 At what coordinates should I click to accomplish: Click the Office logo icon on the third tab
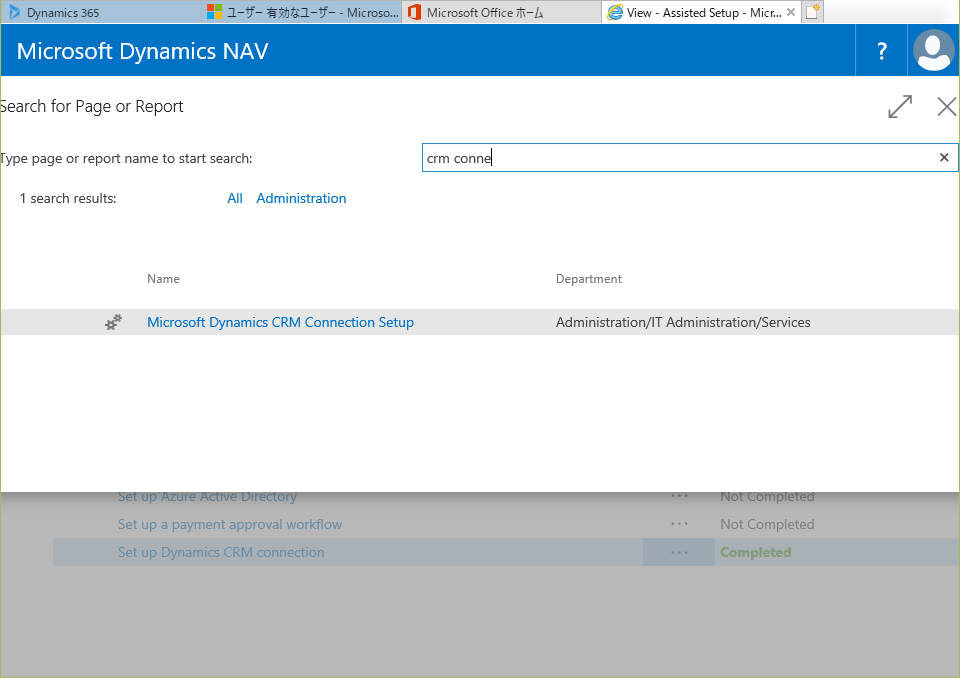[x=414, y=12]
